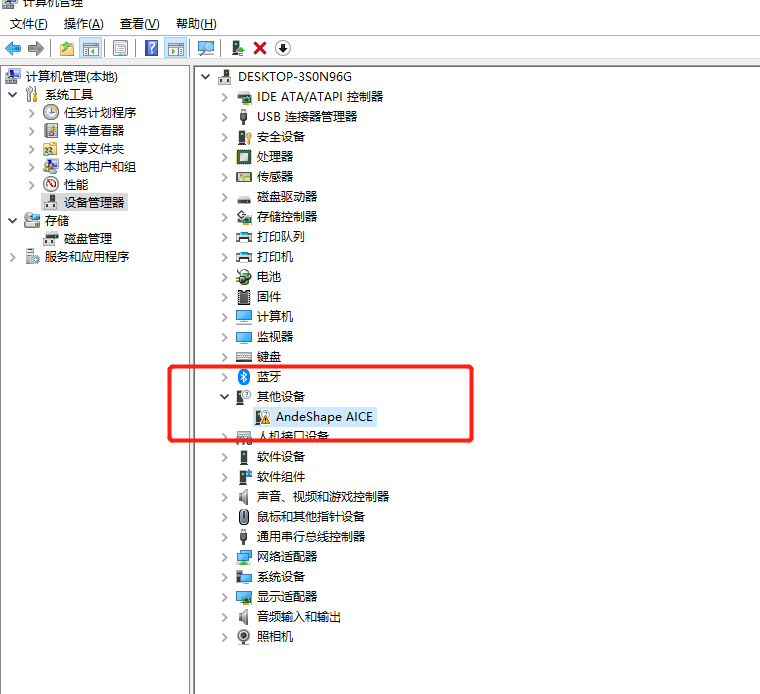Select the 软件组件 device category

tap(281, 477)
